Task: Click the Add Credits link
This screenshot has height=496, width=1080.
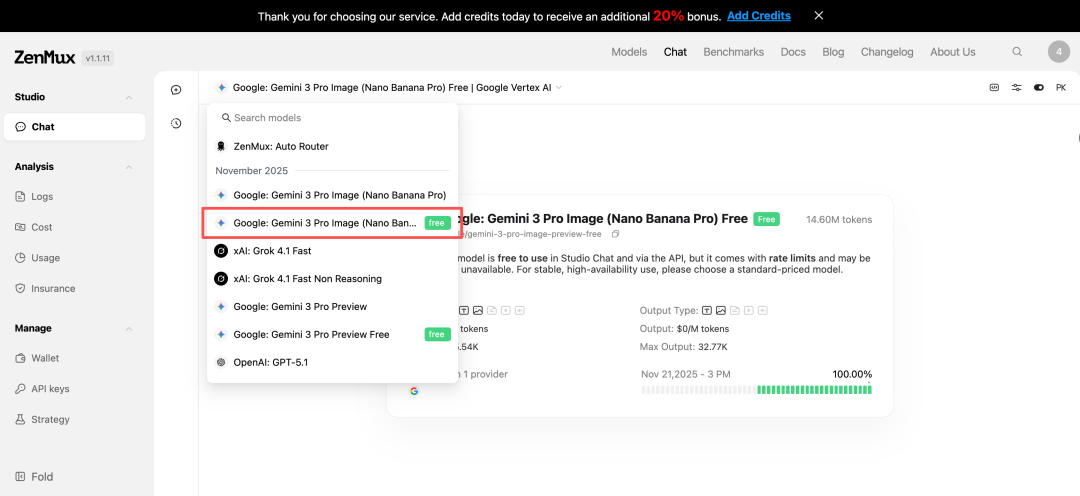Action: (x=758, y=15)
